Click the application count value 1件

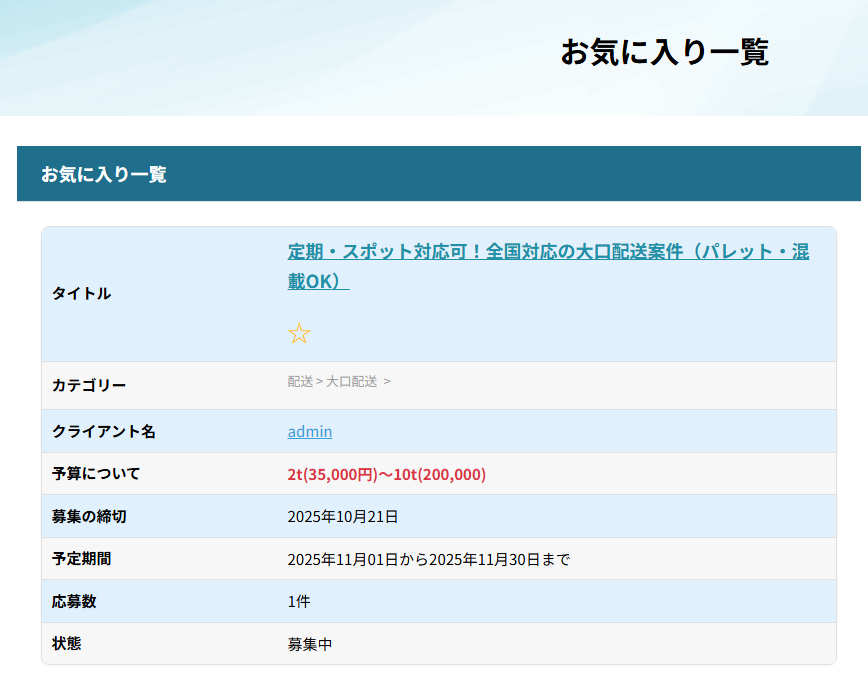(x=301, y=602)
